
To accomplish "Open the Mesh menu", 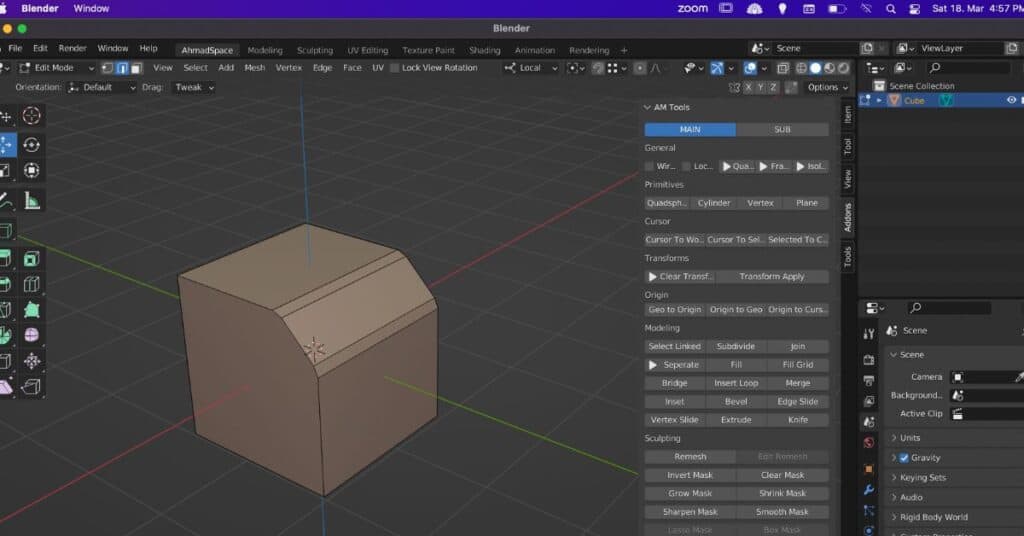I will tap(254, 68).
